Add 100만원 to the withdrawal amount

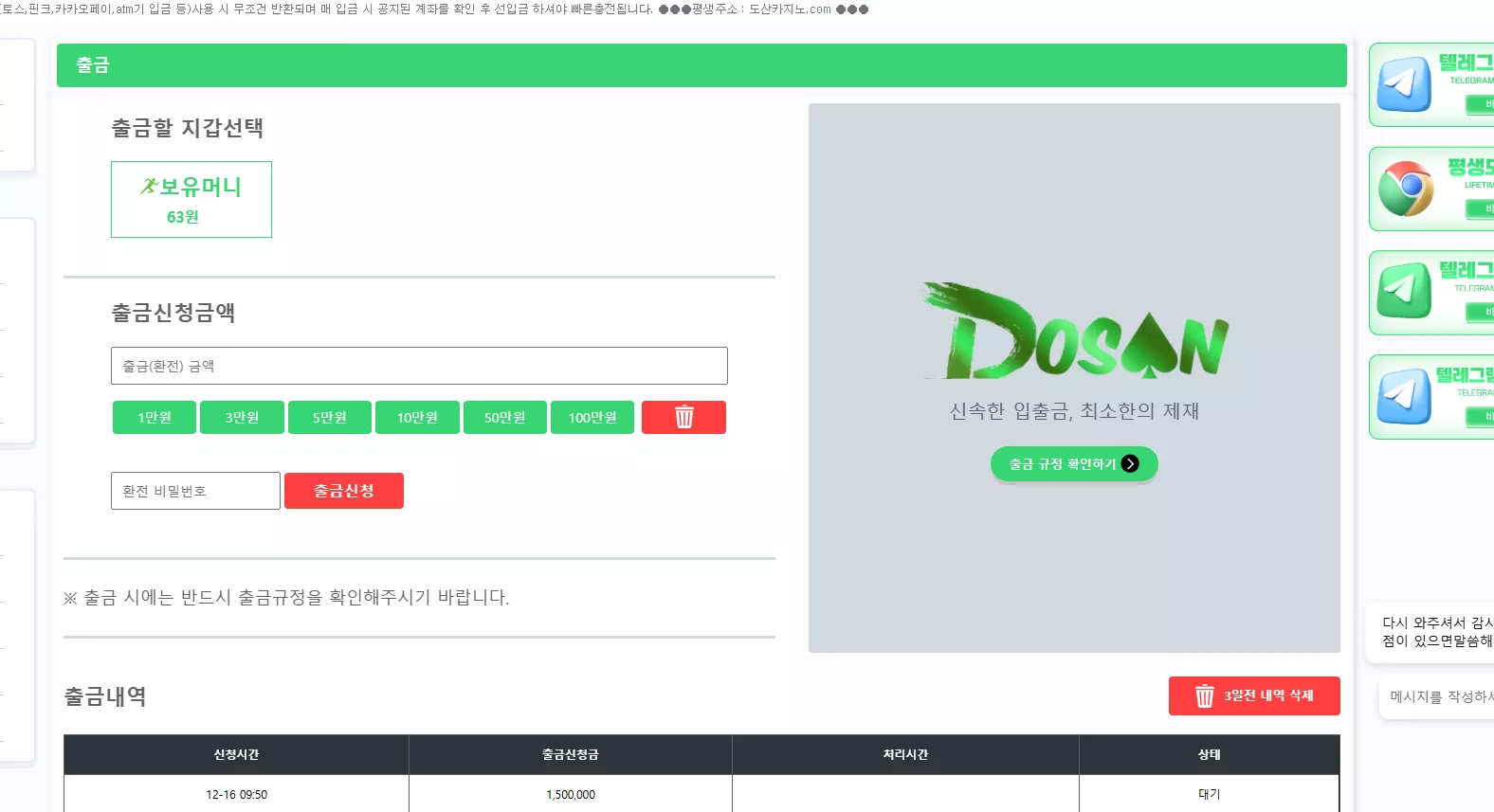click(592, 417)
